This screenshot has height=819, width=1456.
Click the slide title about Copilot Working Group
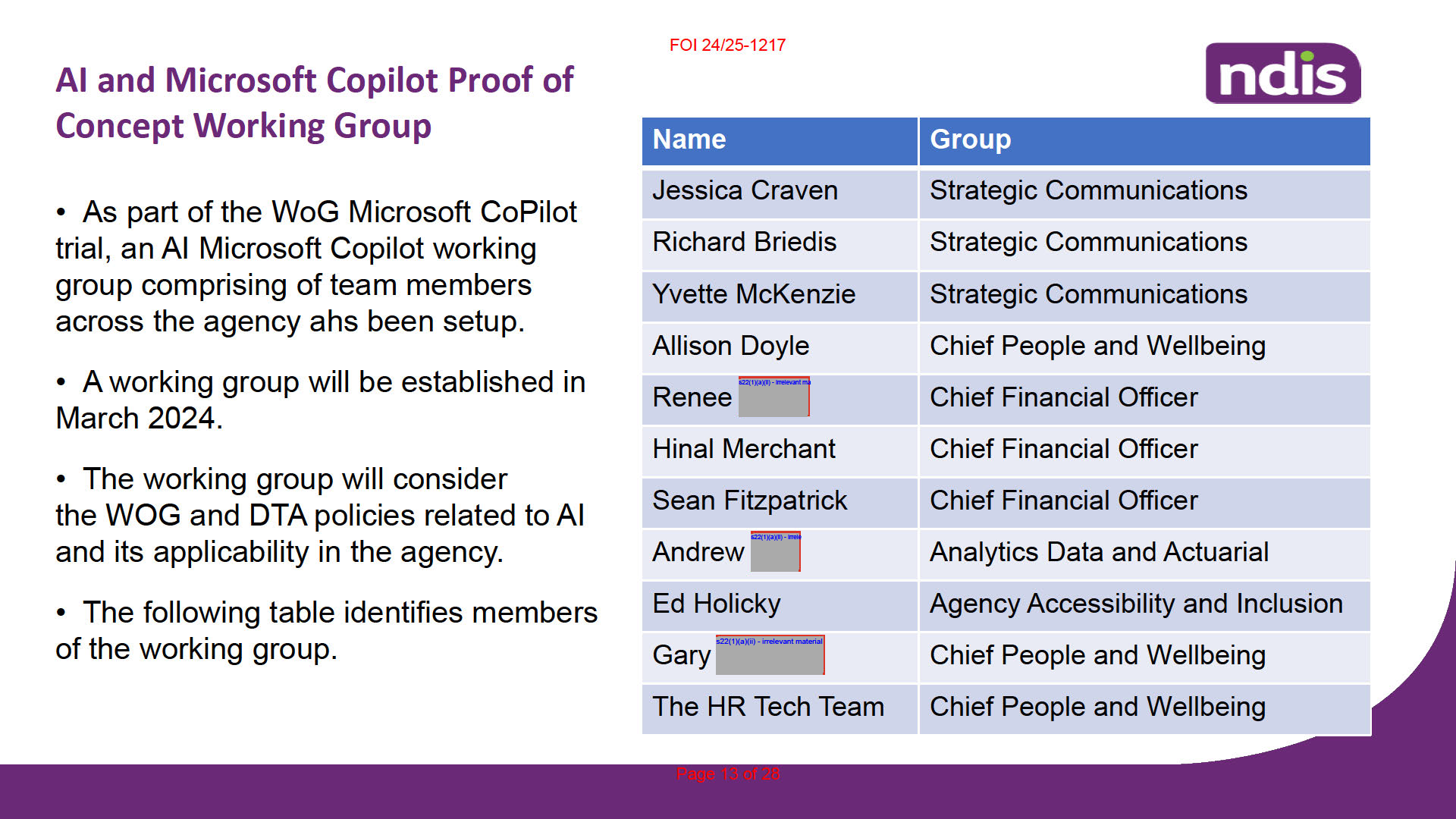point(315,103)
